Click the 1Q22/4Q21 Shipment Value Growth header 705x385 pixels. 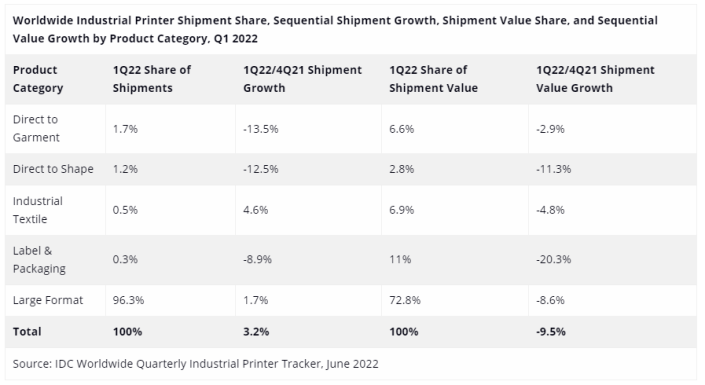point(595,79)
